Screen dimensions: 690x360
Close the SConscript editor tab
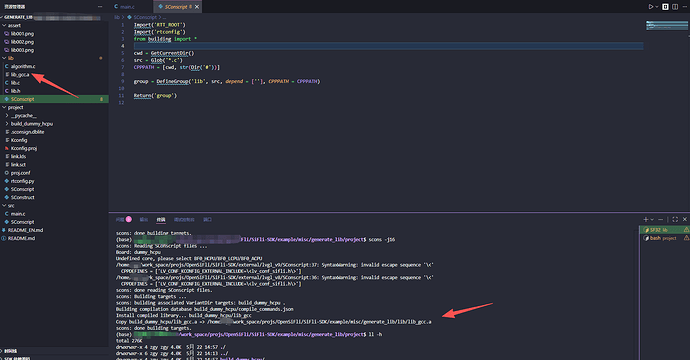point(197,7)
